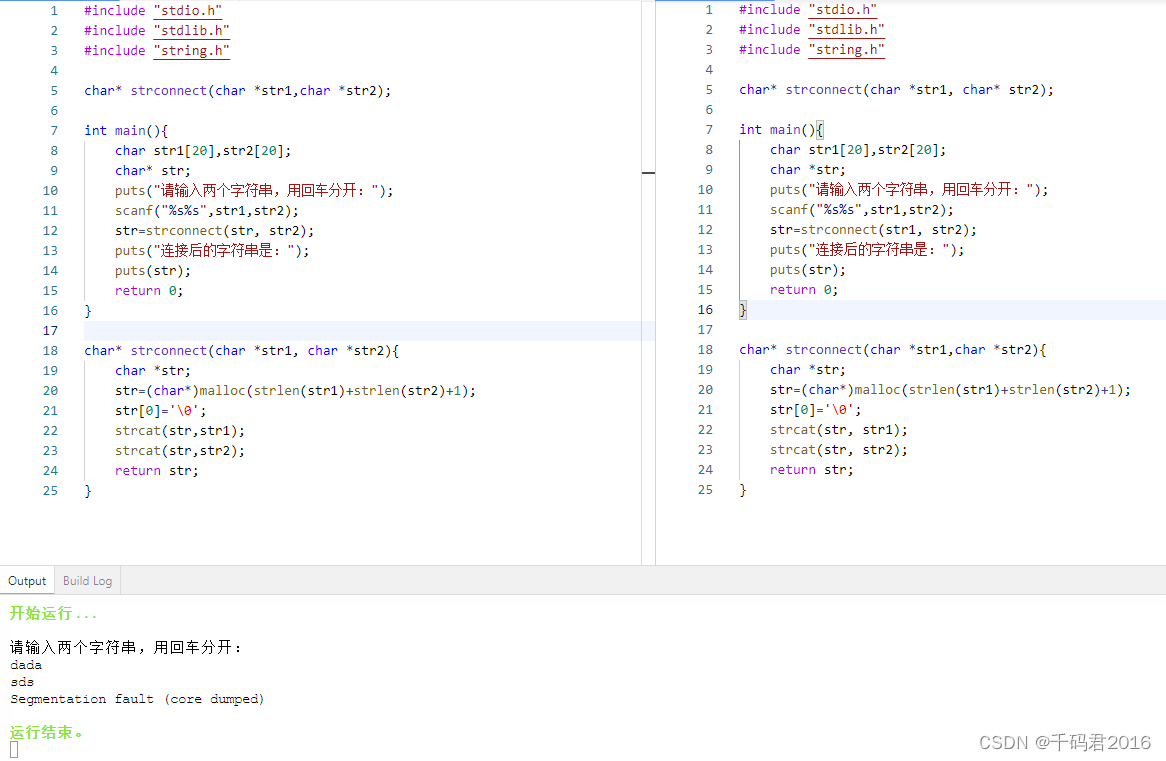Select the Output tab
The height and width of the screenshot is (761, 1166).
click(x=26, y=580)
